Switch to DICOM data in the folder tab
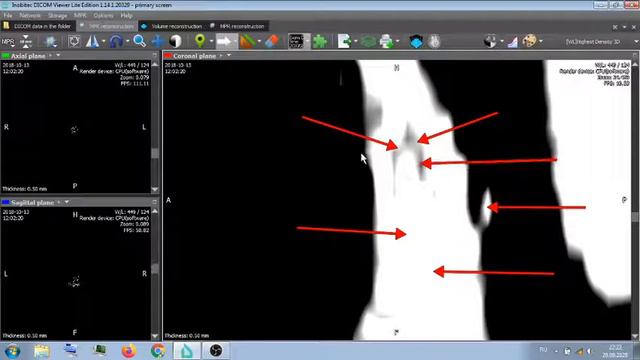640x360 pixels. 37,26
